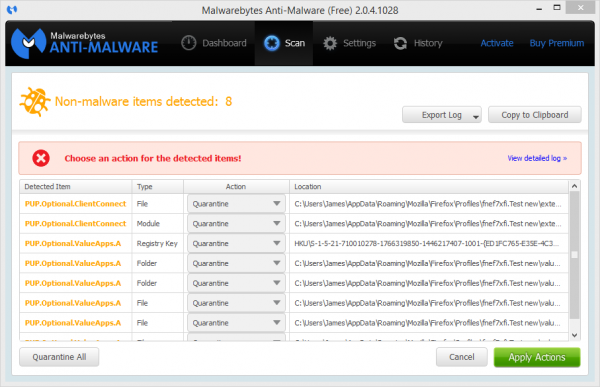Screen dimensions: 600x387
Task: Select the first PUP.Optional.ValueApps.A Folder row
Action: coord(294,263)
